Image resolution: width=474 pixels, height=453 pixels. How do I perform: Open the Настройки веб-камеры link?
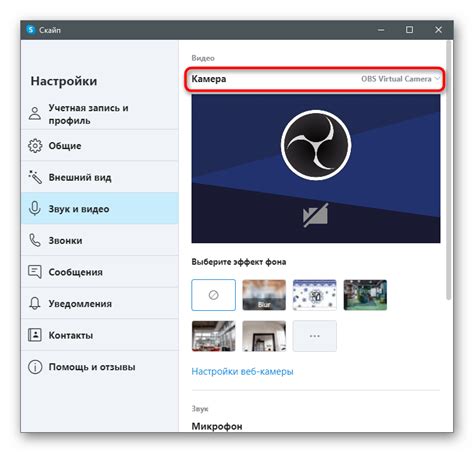[x=242, y=371]
